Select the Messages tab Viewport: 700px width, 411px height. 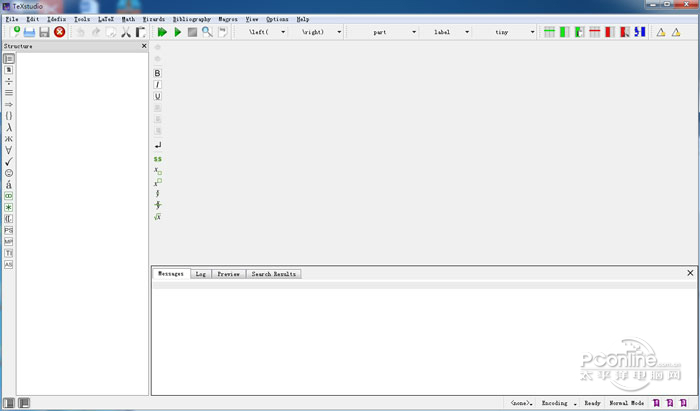pos(171,274)
